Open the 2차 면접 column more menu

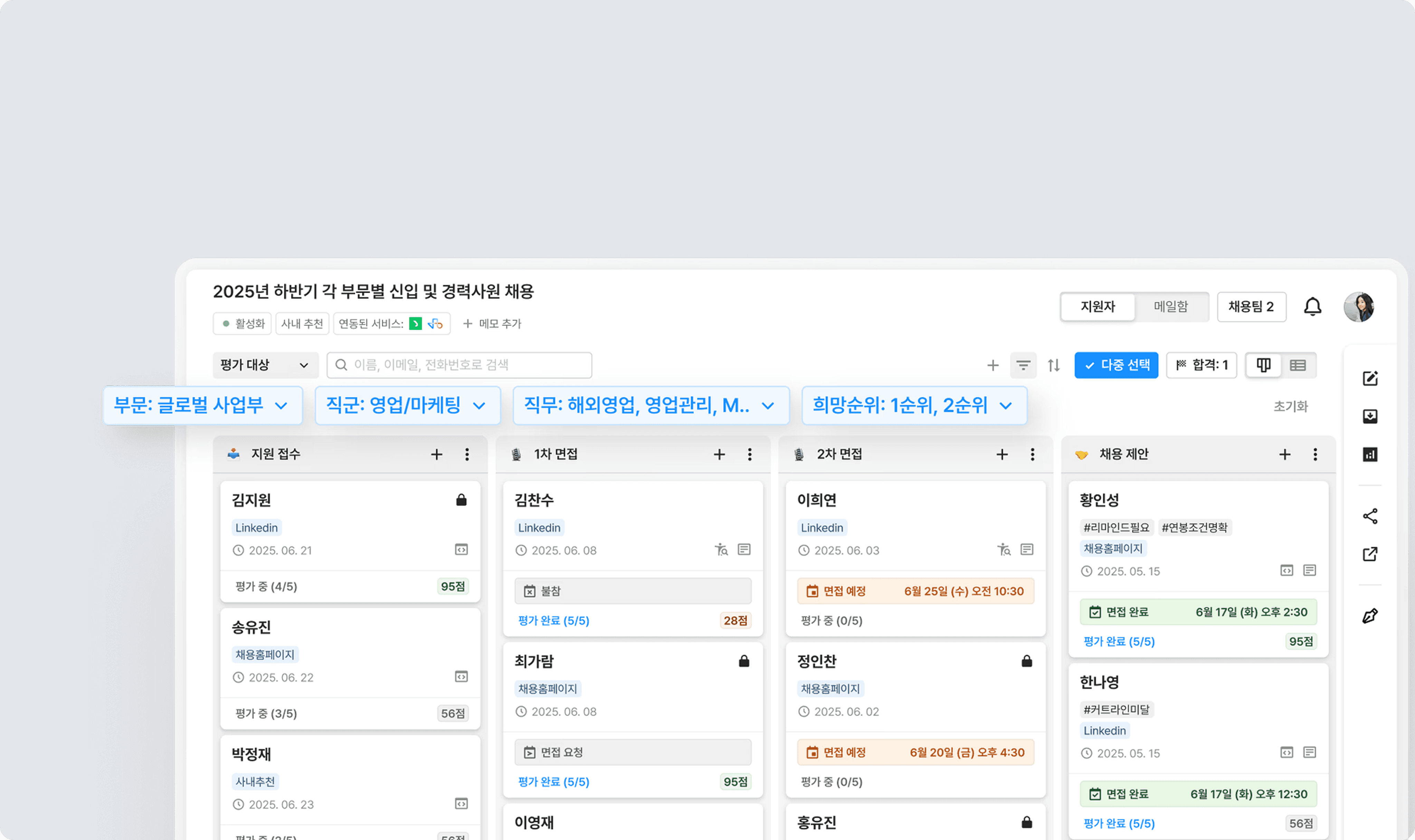(x=1032, y=454)
